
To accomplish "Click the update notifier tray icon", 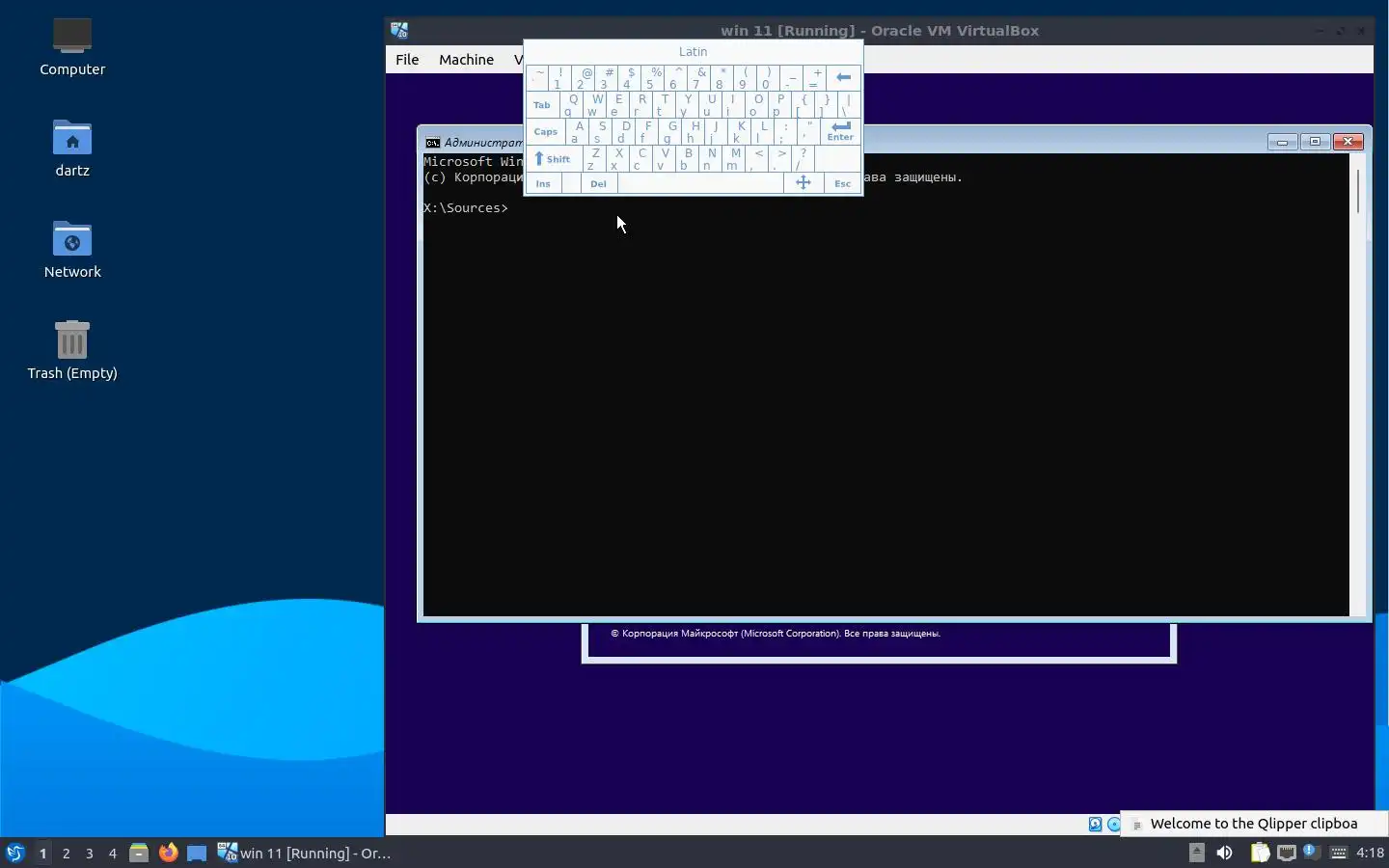I will click(x=1311, y=852).
